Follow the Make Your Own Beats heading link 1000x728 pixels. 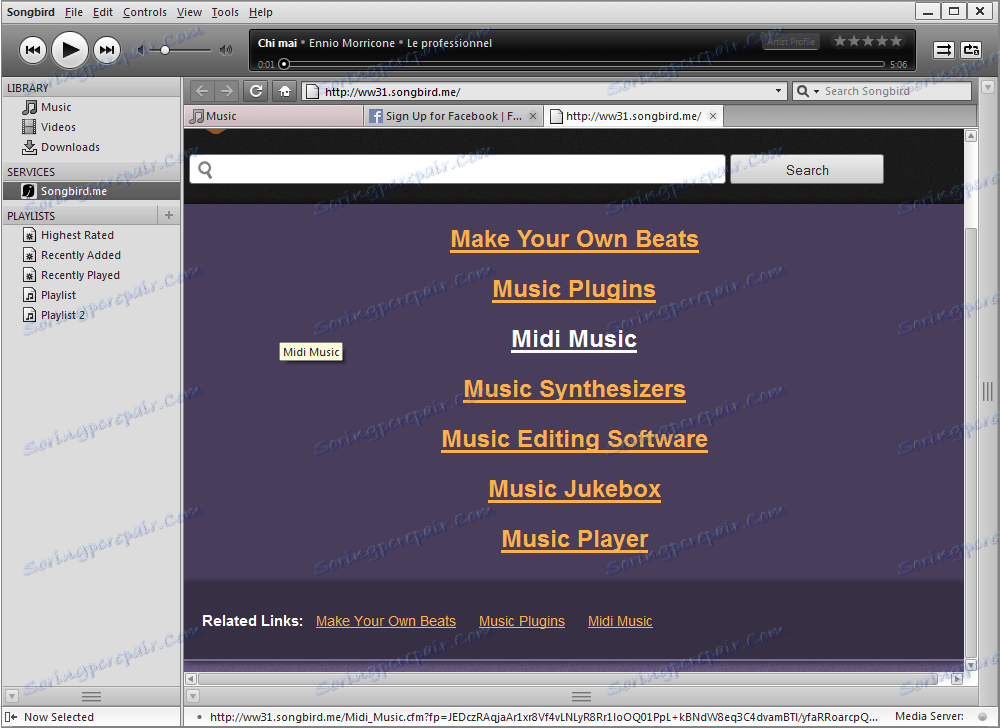click(574, 239)
